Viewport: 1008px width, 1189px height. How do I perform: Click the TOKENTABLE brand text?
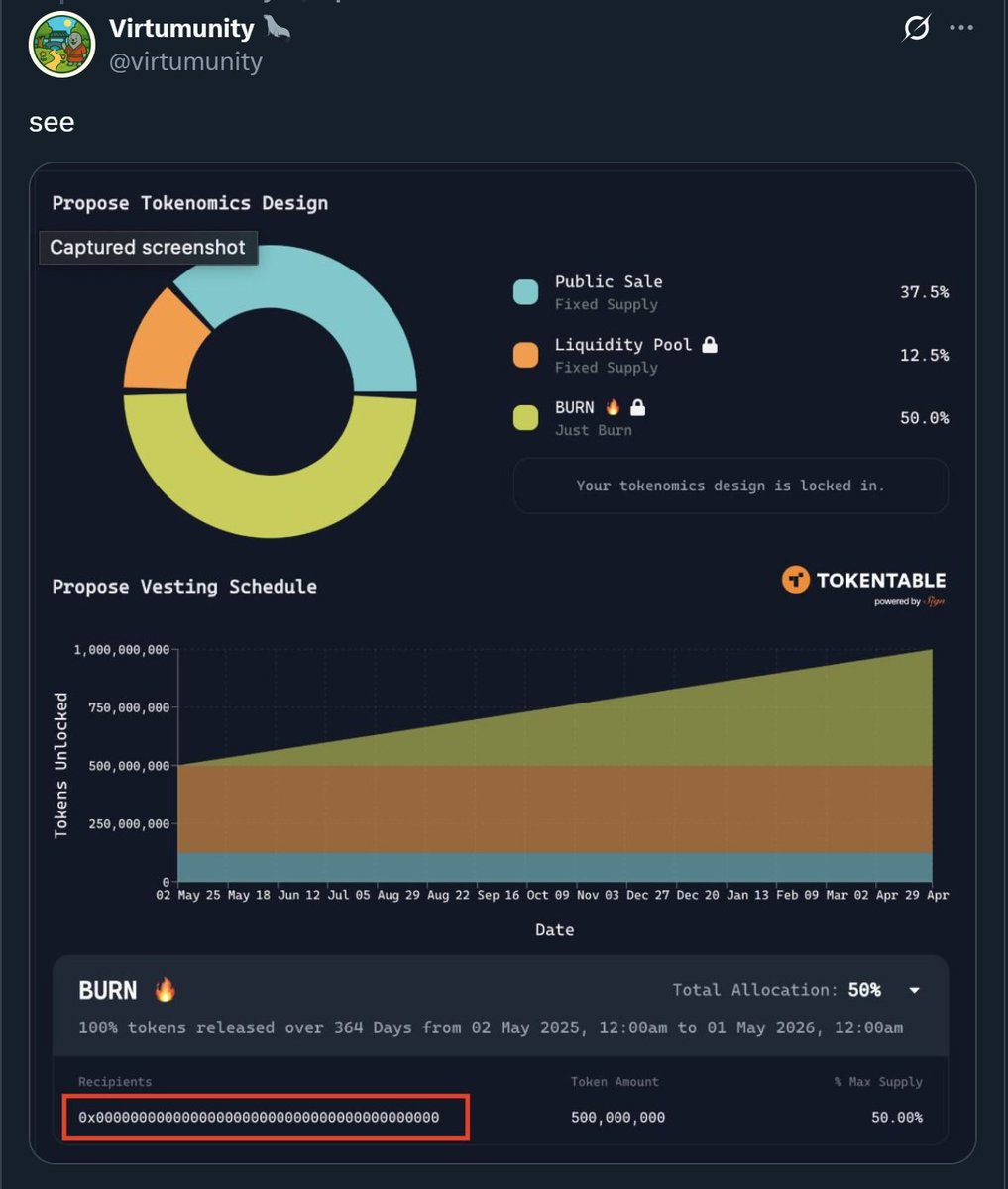[x=881, y=580]
